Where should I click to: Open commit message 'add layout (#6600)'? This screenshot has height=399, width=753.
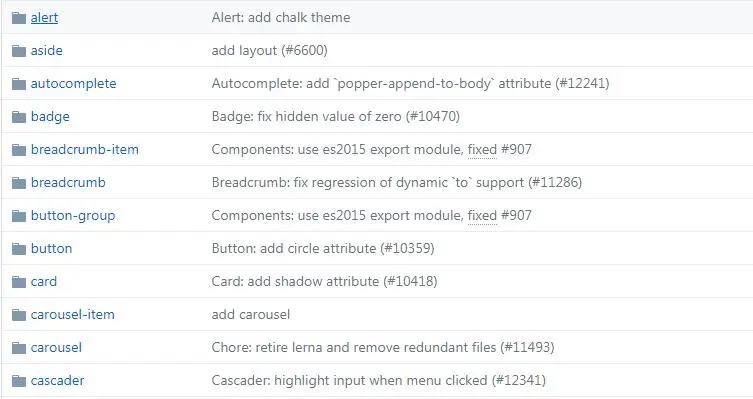click(269, 50)
